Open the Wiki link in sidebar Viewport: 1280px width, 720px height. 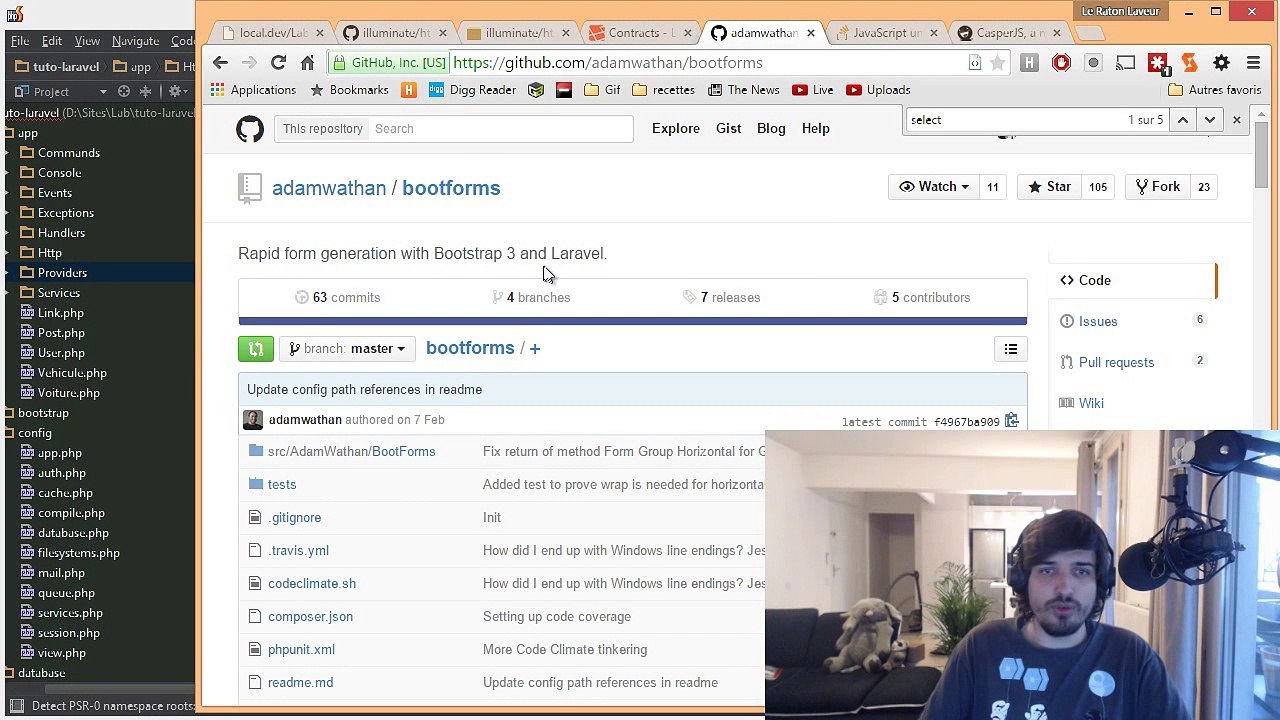coord(1091,403)
